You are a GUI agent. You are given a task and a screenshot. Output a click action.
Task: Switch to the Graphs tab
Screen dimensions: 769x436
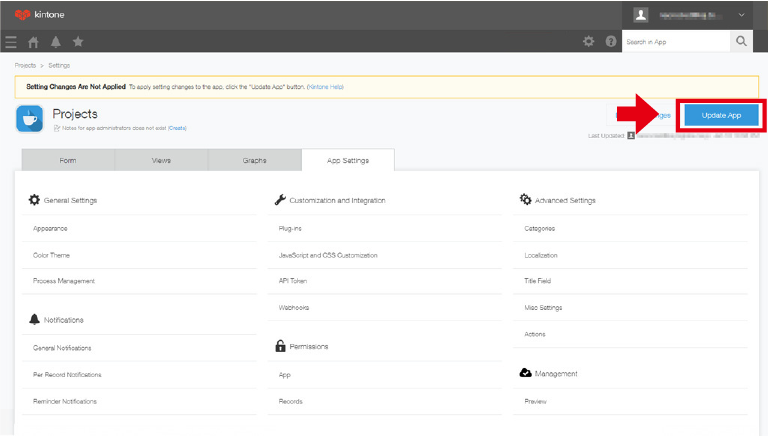[x=255, y=160]
